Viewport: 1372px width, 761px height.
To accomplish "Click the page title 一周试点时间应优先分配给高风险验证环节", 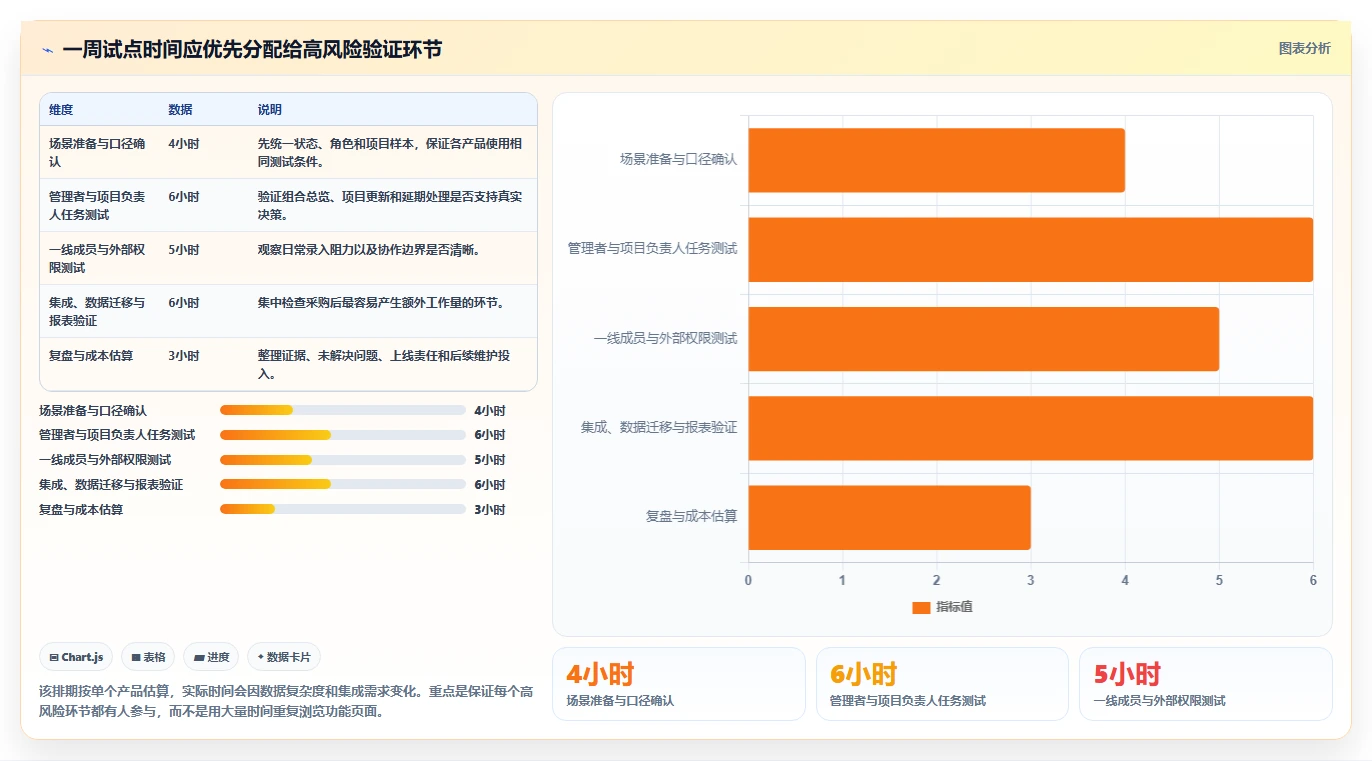I will tap(252, 50).
